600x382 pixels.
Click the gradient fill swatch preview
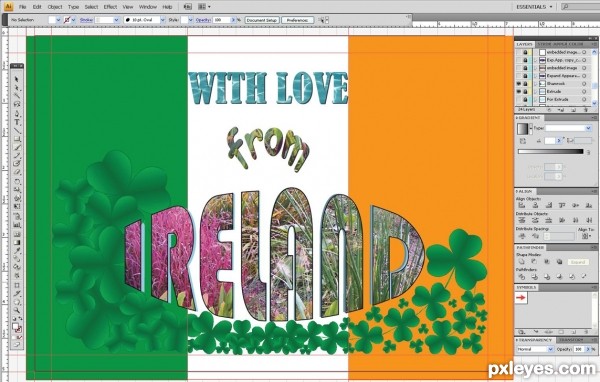tap(522, 129)
